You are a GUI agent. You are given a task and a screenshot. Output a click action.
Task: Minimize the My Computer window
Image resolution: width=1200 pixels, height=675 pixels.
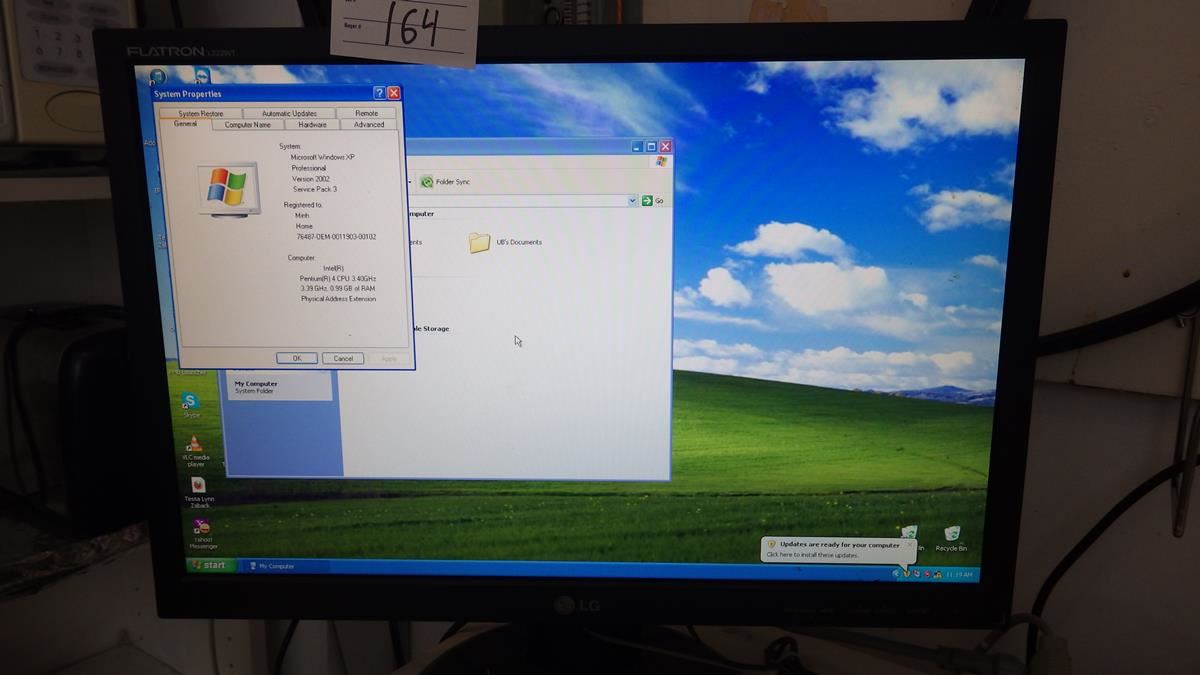coord(638,147)
